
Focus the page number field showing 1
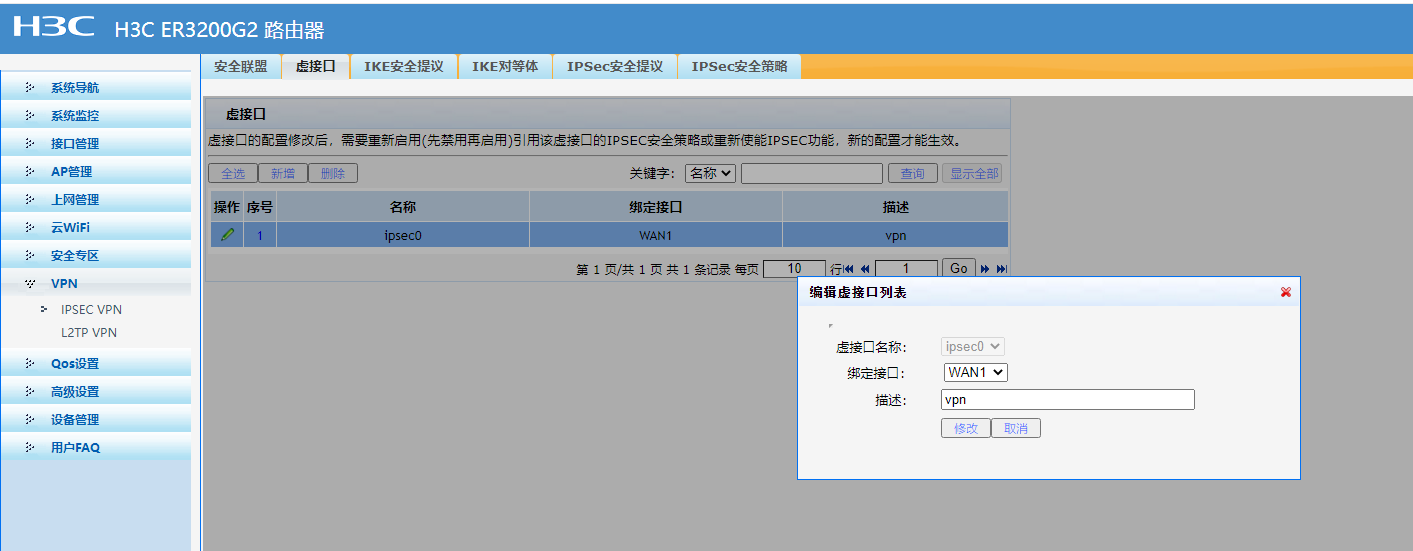[906, 269]
